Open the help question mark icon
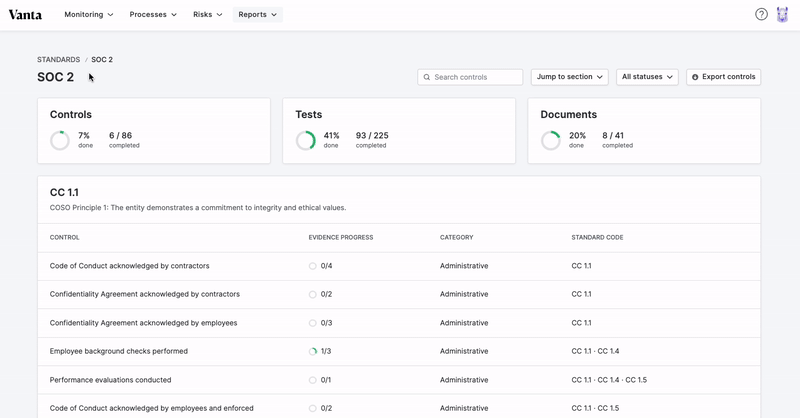This screenshot has width=800, height=418. click(x=761, y=15)
